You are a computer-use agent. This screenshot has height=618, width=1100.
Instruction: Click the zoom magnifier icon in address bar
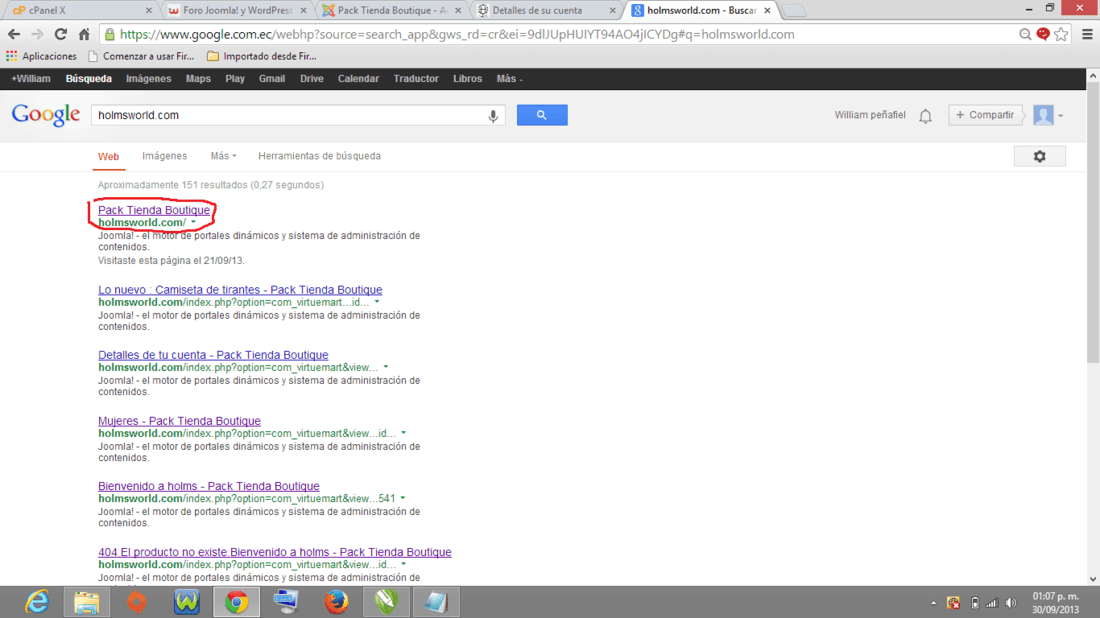tap(1025, 34)
